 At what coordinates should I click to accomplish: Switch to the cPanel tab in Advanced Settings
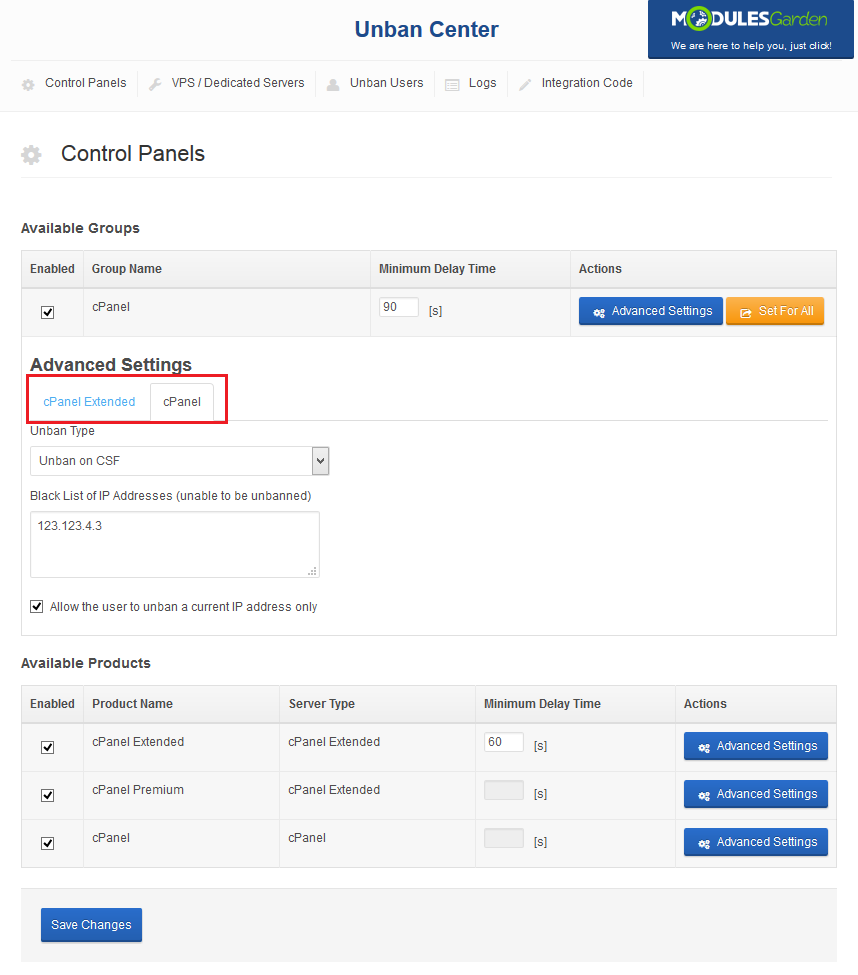pyautogui.click(x=182, y=402)
